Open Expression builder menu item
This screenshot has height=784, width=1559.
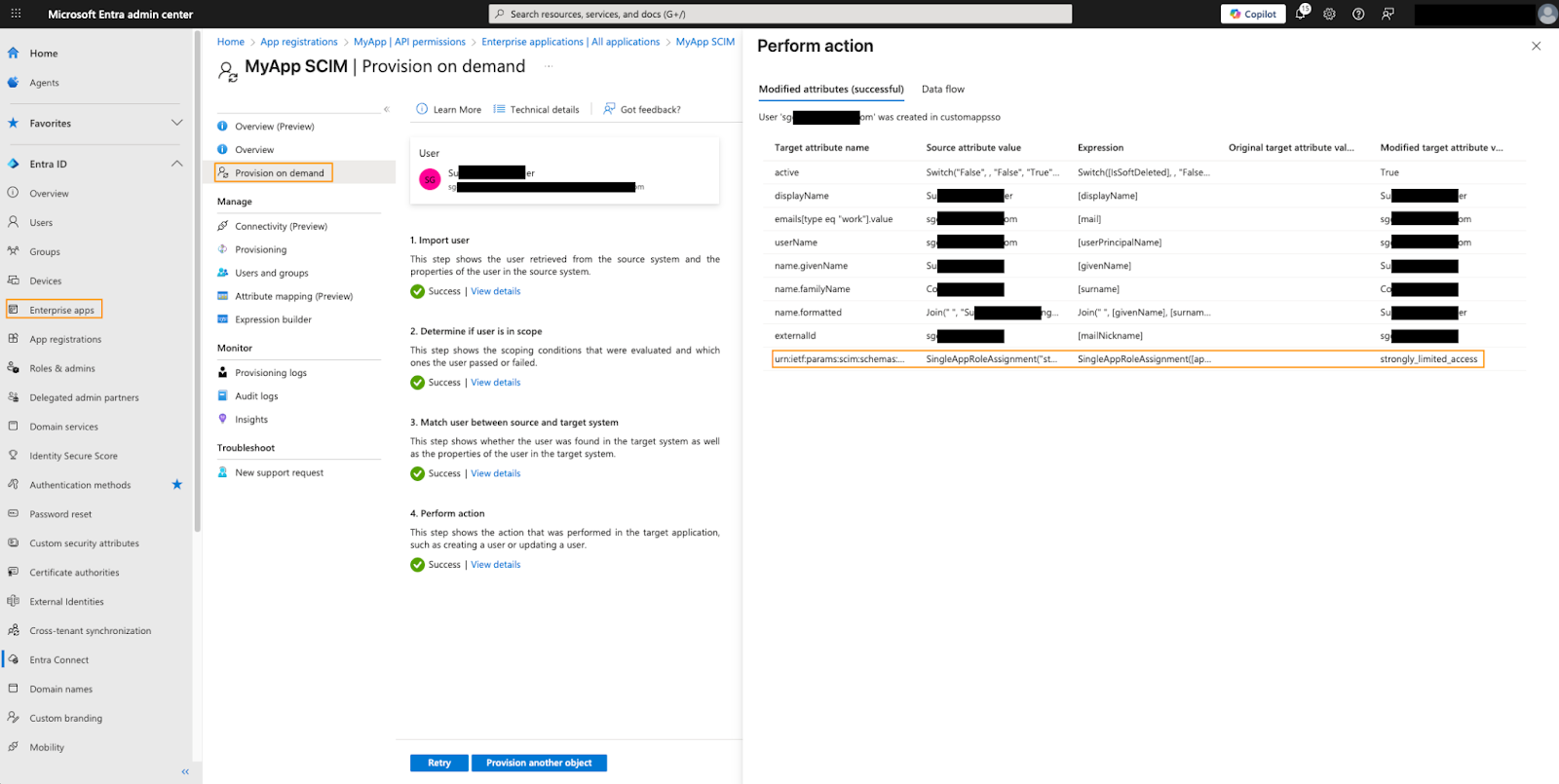[x=273, y=320]
